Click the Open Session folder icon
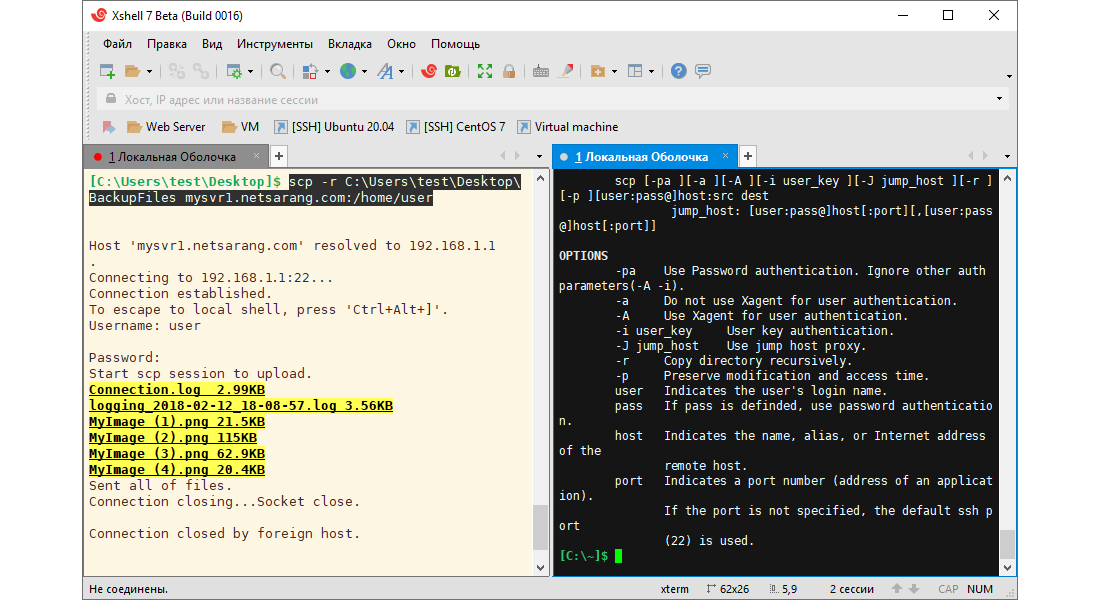 click(x=132, y=71)
